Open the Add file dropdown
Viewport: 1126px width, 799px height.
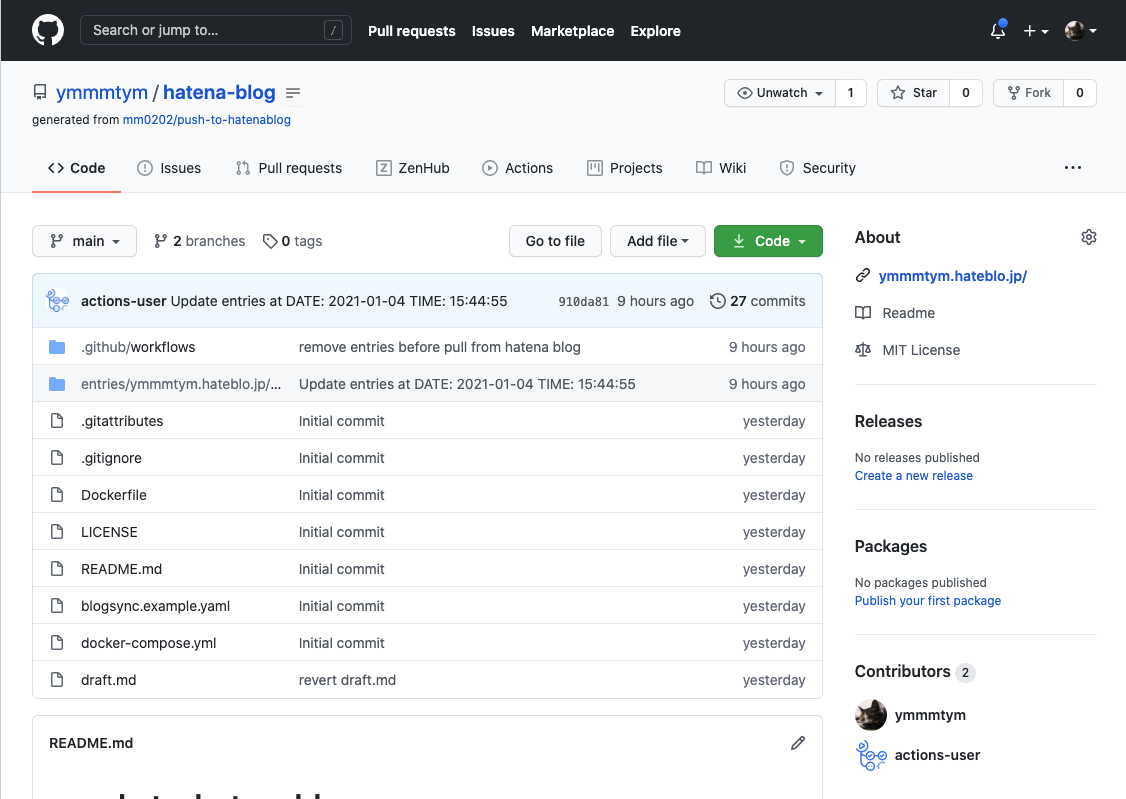coord(658,241)
